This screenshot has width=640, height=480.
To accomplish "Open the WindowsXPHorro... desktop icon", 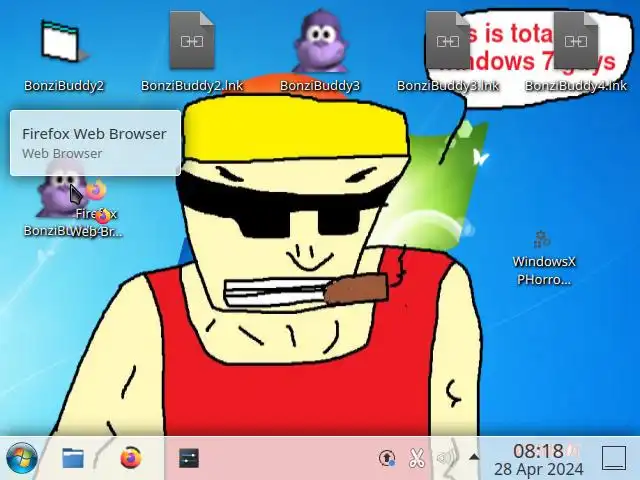I will click(543, 257).
